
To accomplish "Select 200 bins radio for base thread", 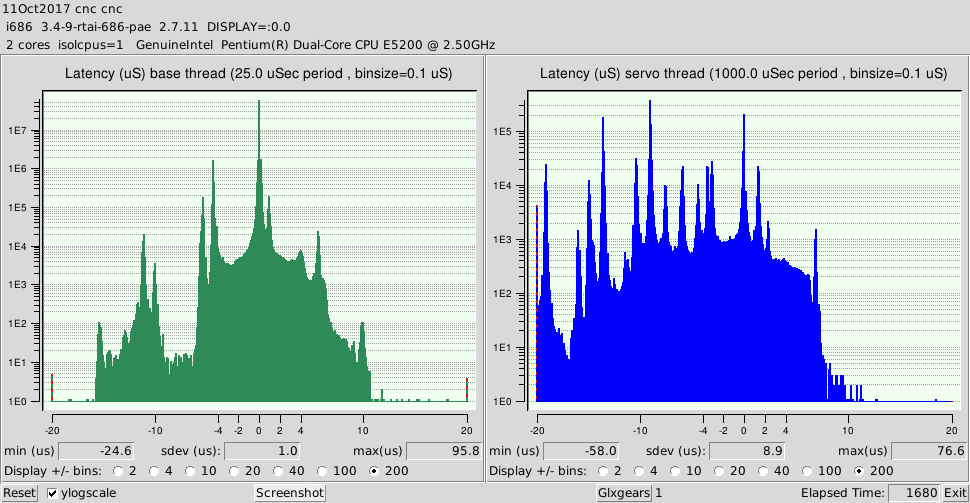I will point(374,471).
